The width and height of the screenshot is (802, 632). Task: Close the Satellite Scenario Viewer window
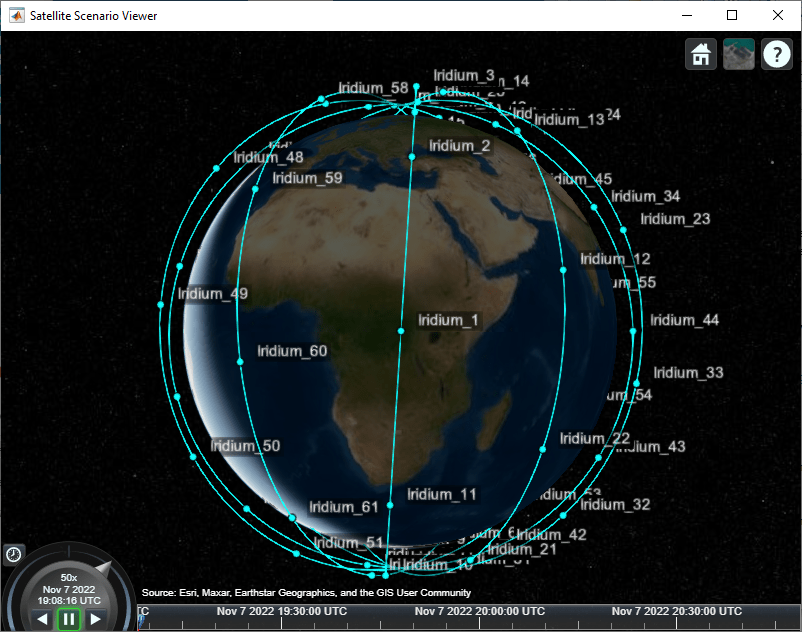(778, 15)
